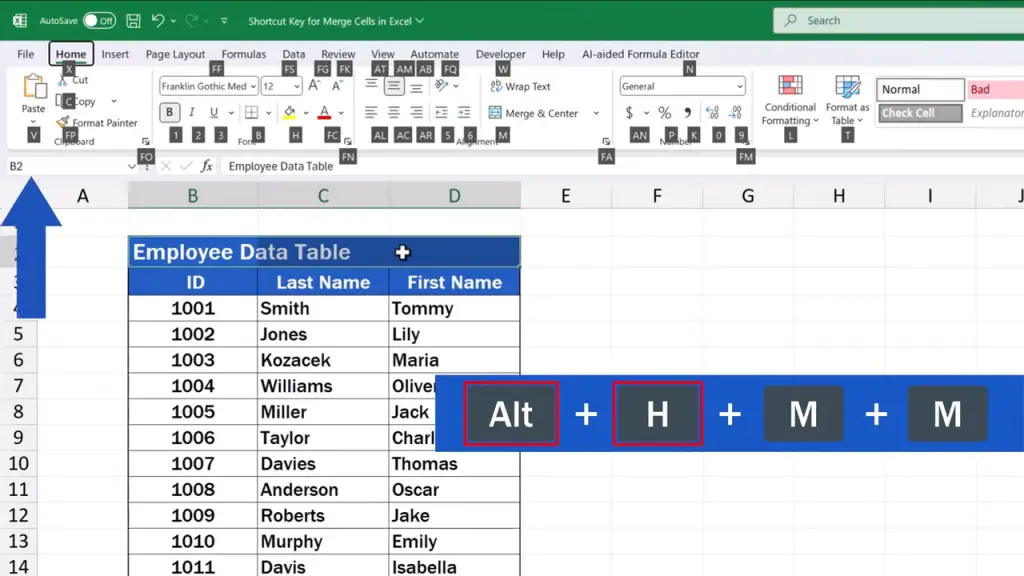Toggle the Bold button
This screenshot has height=576, width=1024.
click(x=170, y=113)
